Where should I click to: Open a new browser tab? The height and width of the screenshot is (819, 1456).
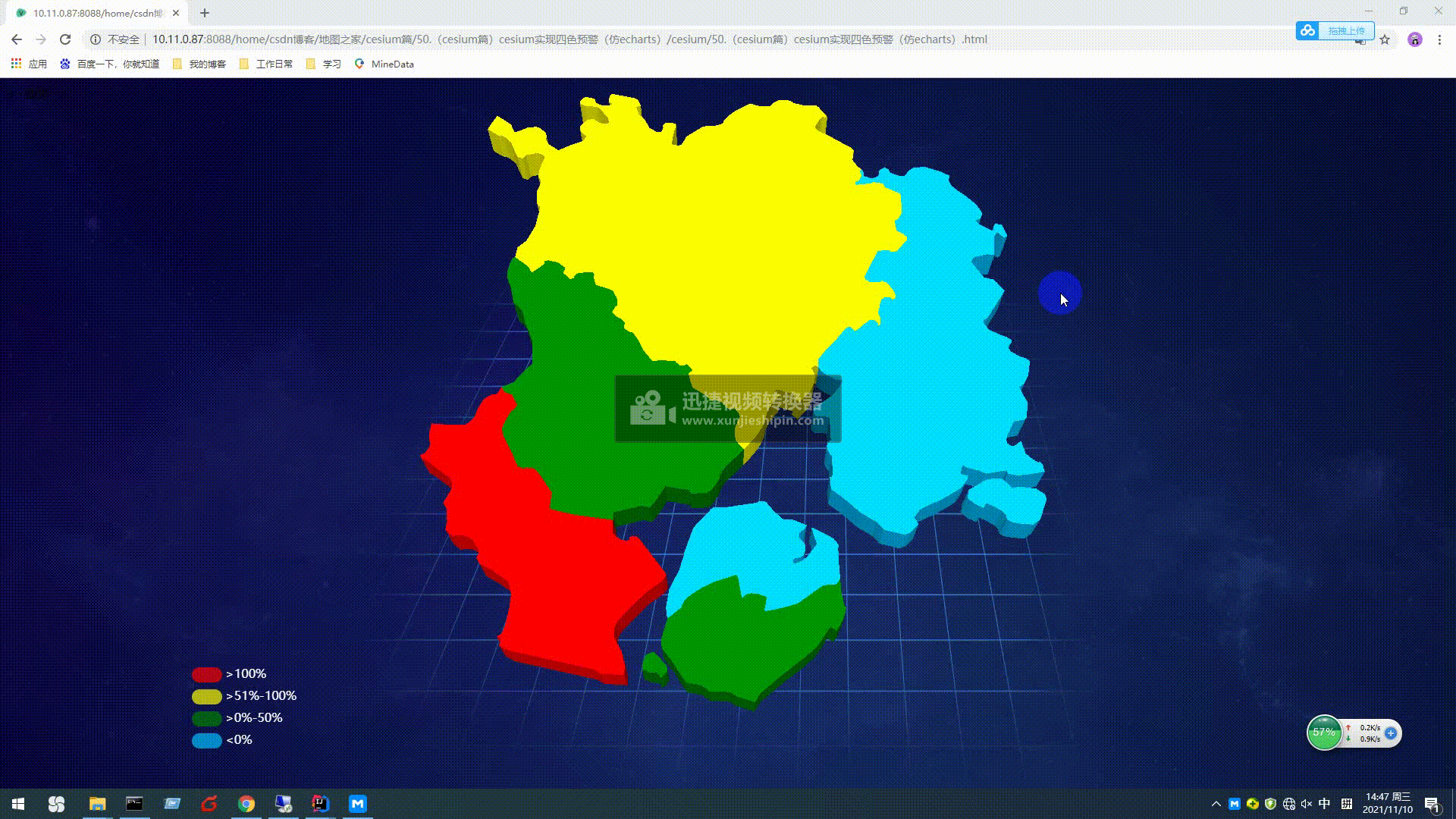(204, 13)
